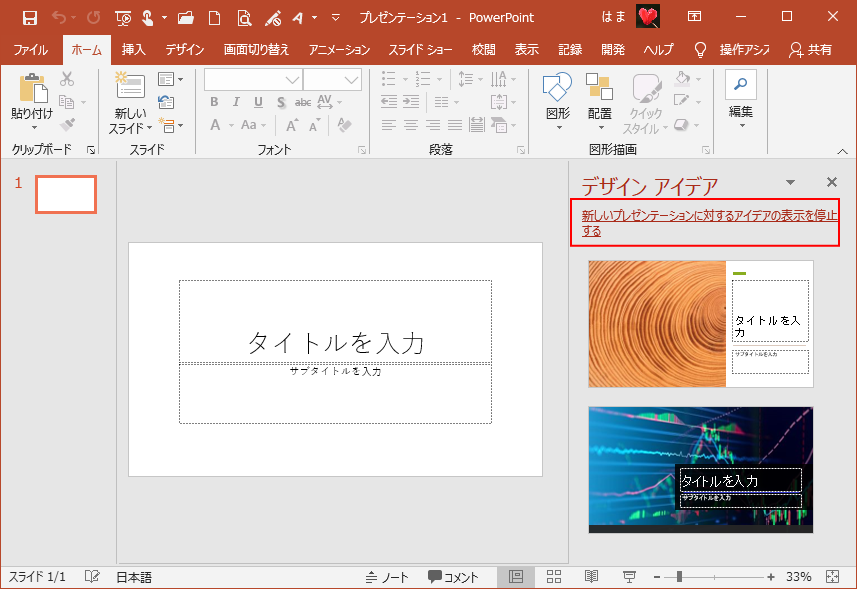Viewport: 857px width, 589px height.
Task: Close the Design Ideas pane
Action: click(x=832, y=182)
